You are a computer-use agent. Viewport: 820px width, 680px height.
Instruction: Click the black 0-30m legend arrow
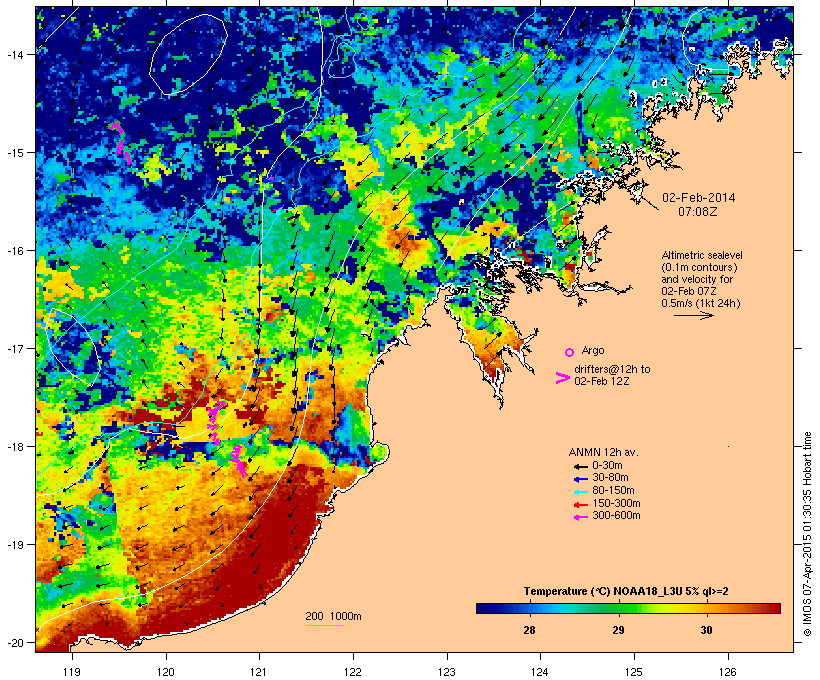pos(580,467)
